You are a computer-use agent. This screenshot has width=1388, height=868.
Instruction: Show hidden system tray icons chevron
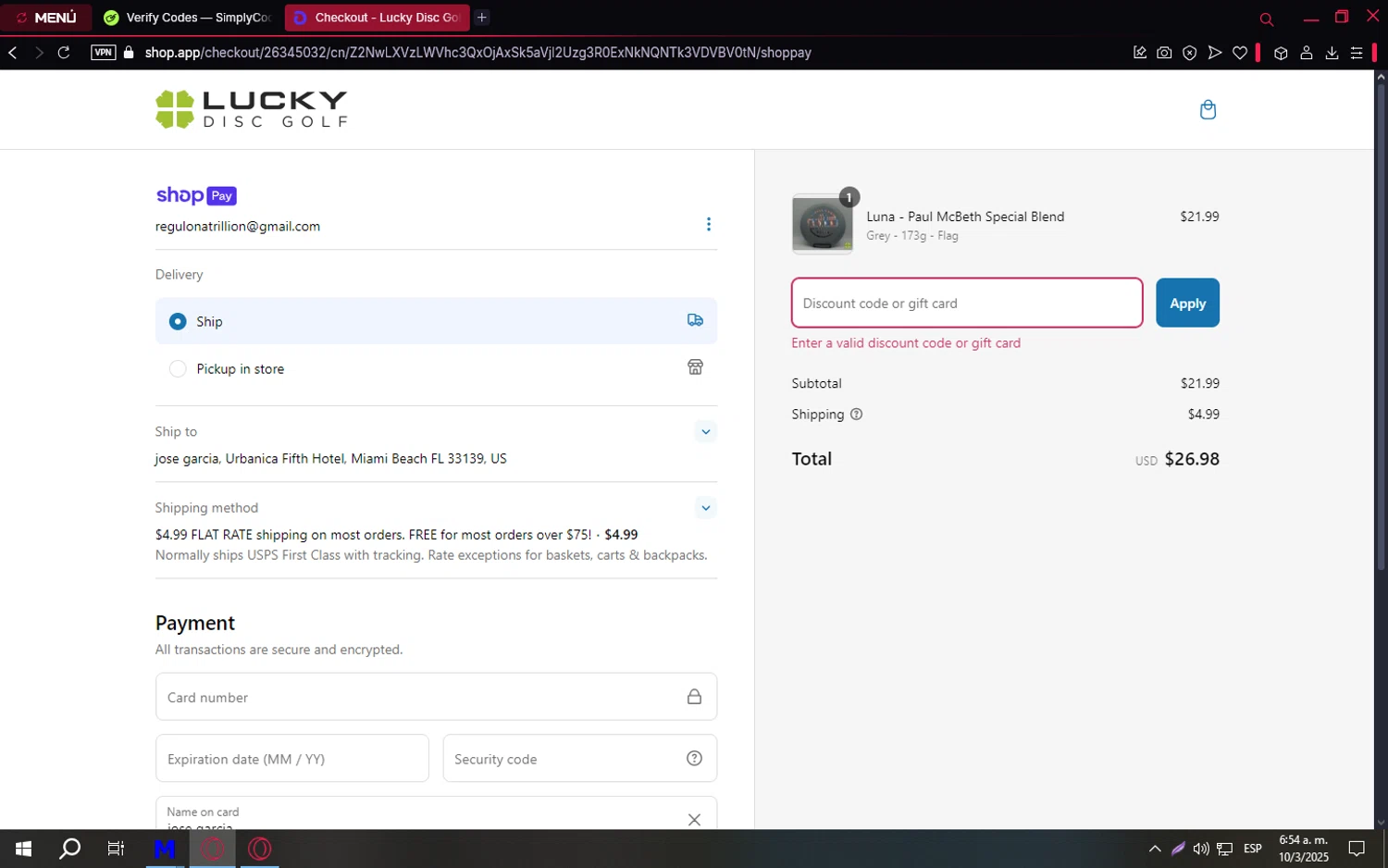[1155, 849]
